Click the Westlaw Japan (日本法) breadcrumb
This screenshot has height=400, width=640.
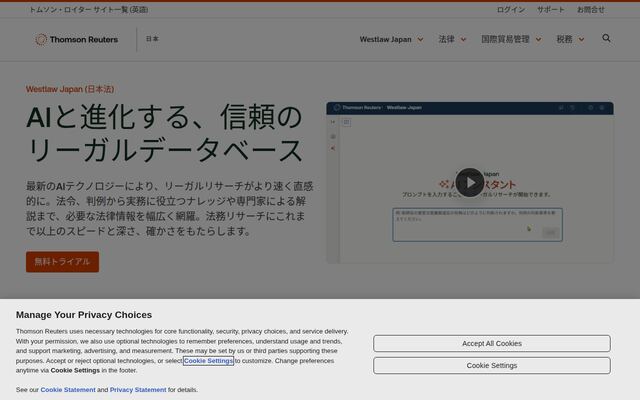pos(70,89)
